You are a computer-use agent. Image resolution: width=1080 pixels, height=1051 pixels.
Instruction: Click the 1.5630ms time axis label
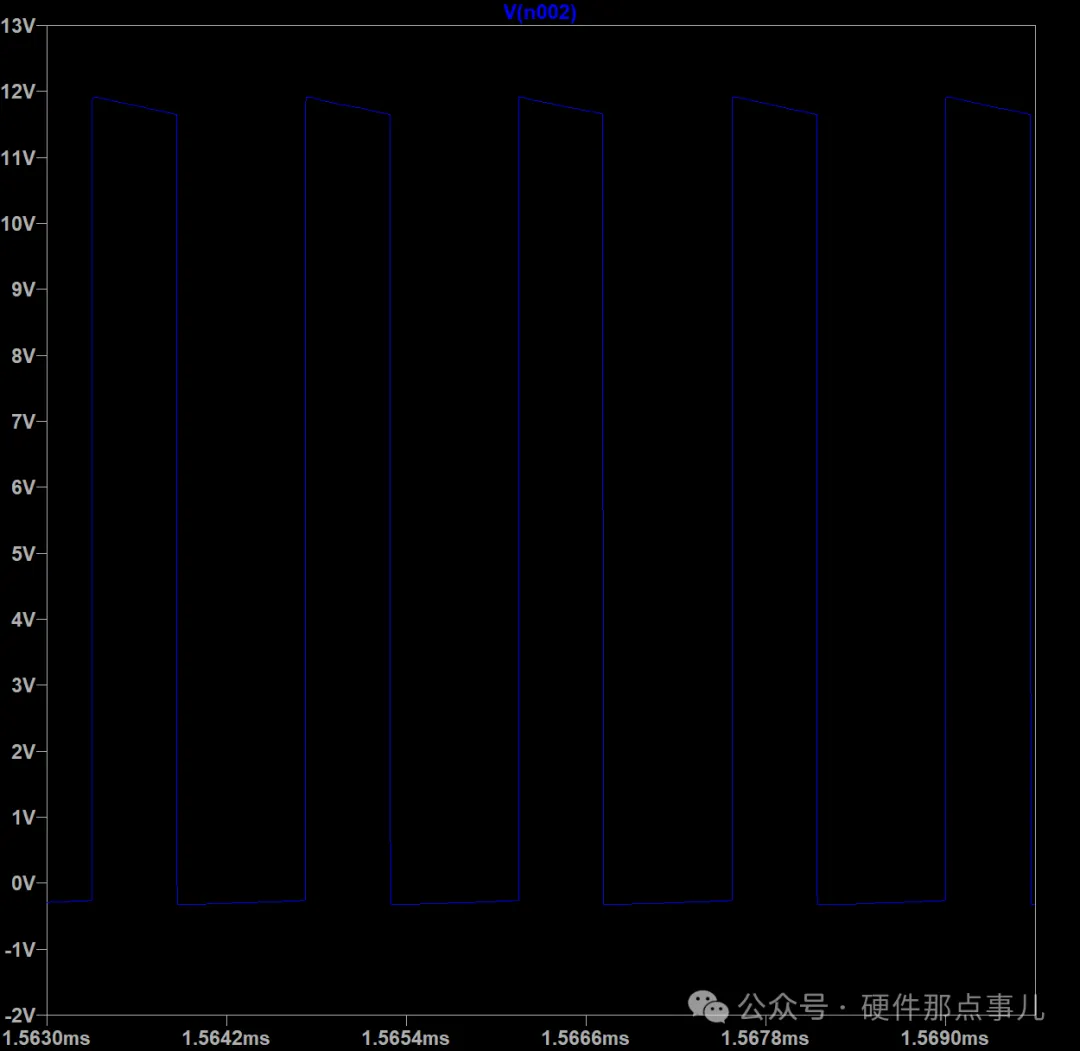pos(47,1038)
